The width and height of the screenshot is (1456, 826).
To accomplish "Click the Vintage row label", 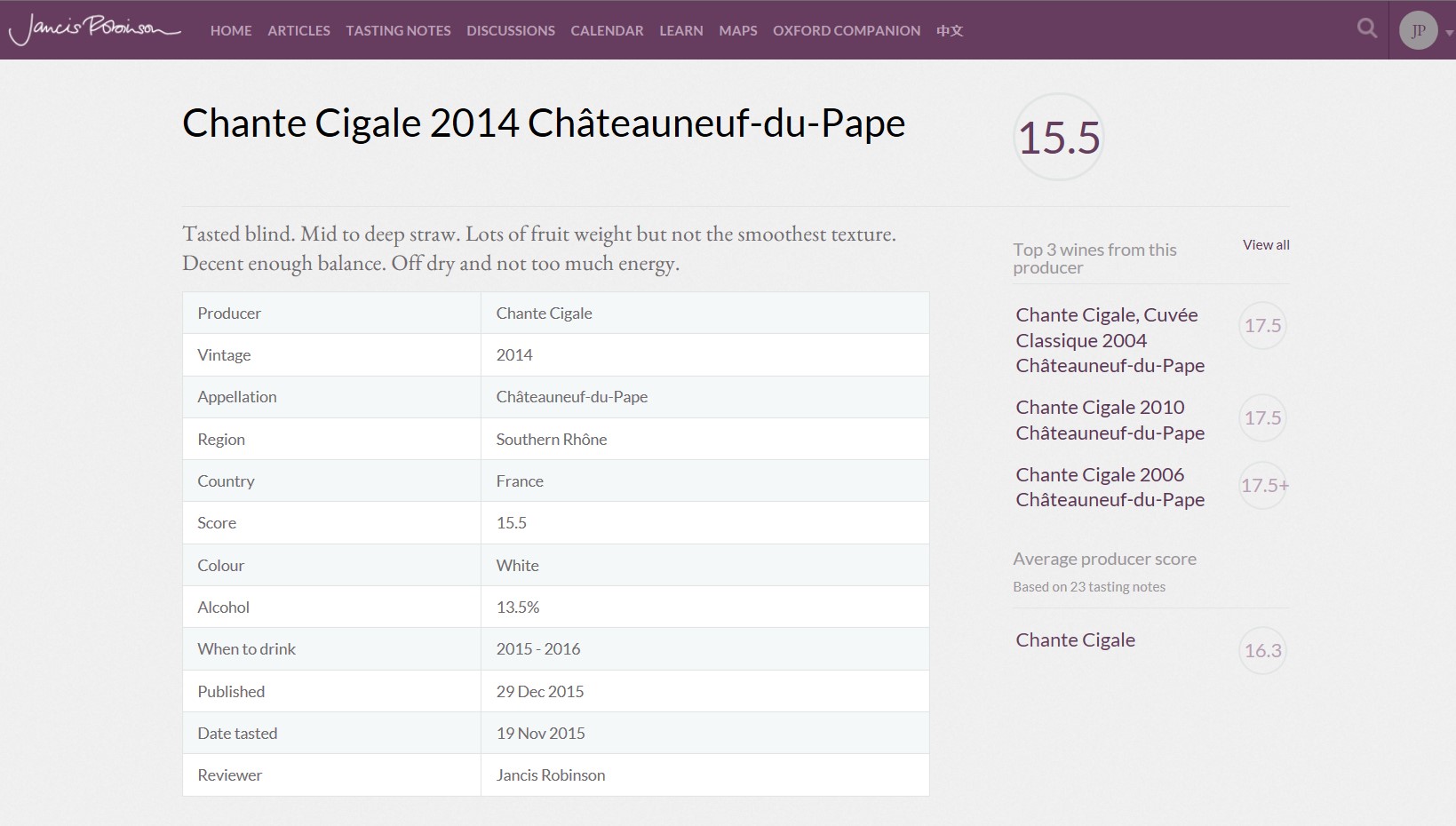I will 224,354.
